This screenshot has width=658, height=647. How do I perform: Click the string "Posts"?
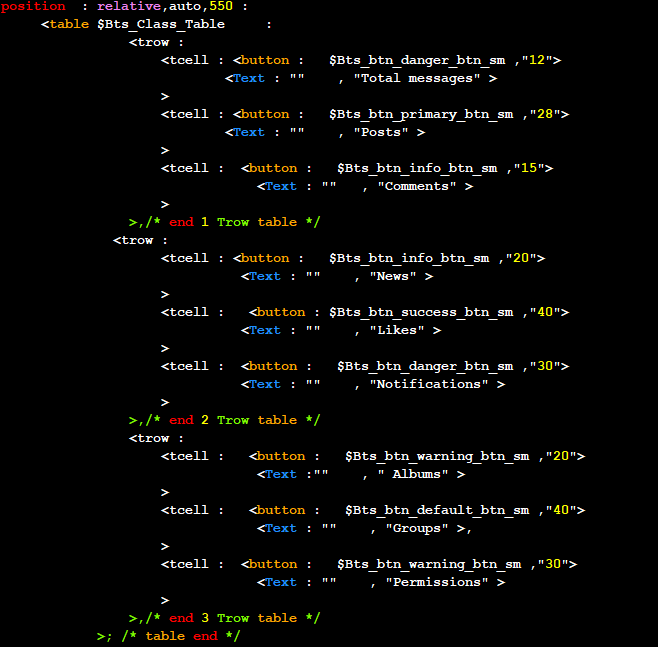point(381,133)
